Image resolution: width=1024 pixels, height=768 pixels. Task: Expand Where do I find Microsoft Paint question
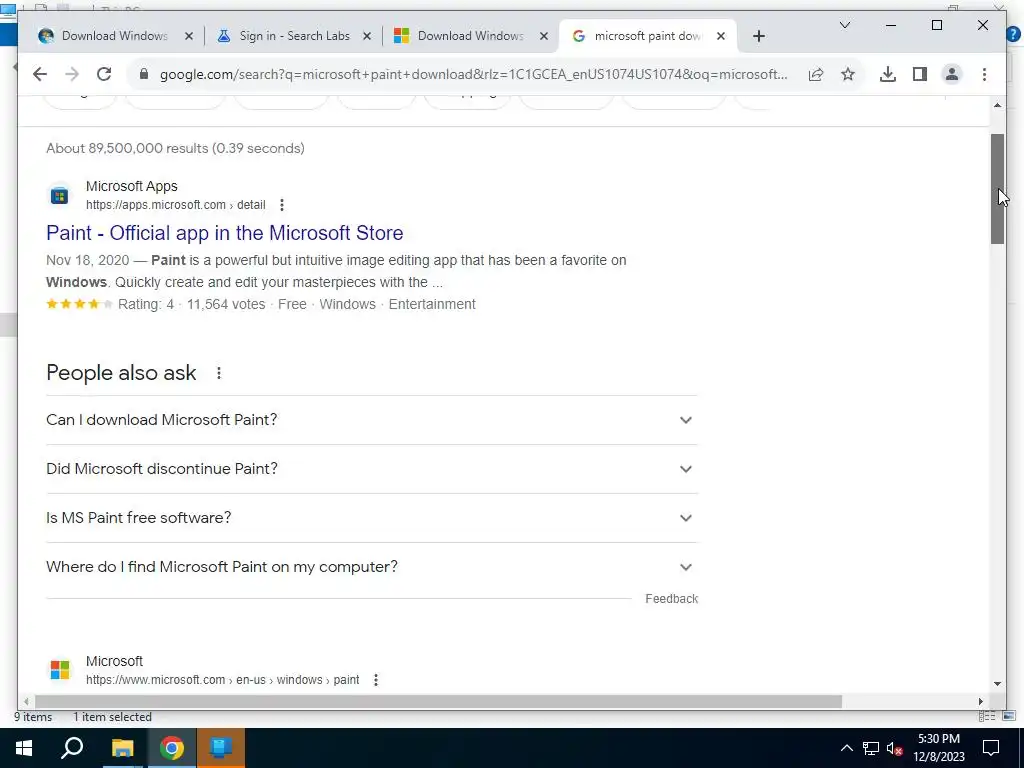pyautogui.click(x=371, y=567)
